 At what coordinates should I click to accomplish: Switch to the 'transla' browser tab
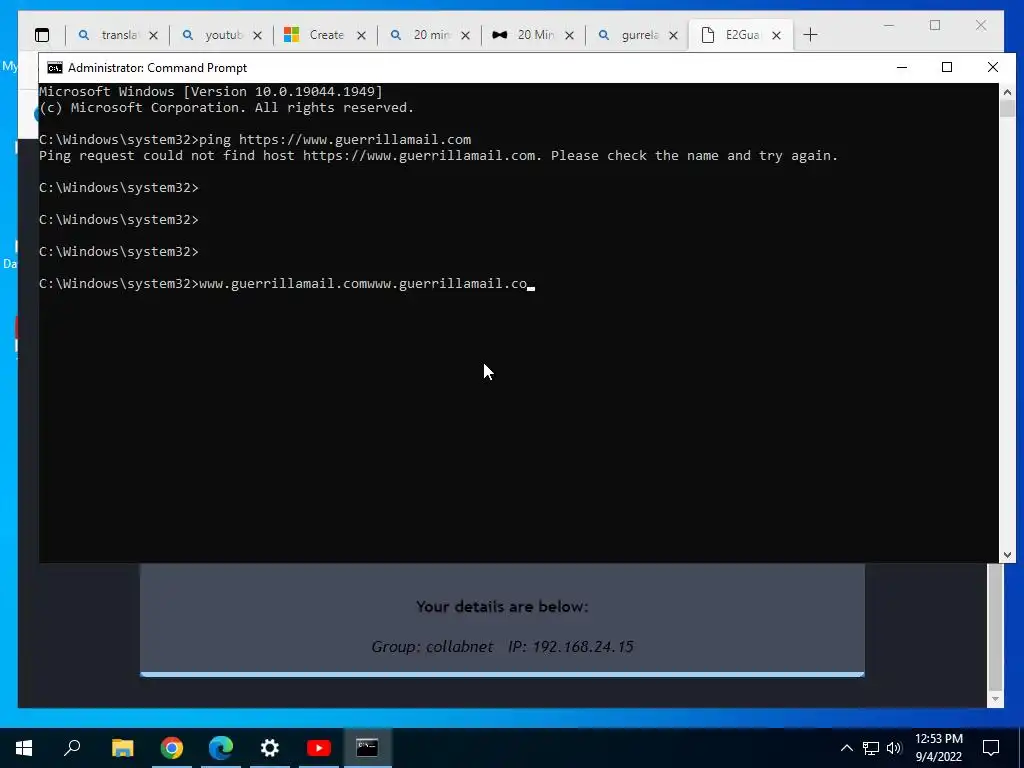[118, 35]
